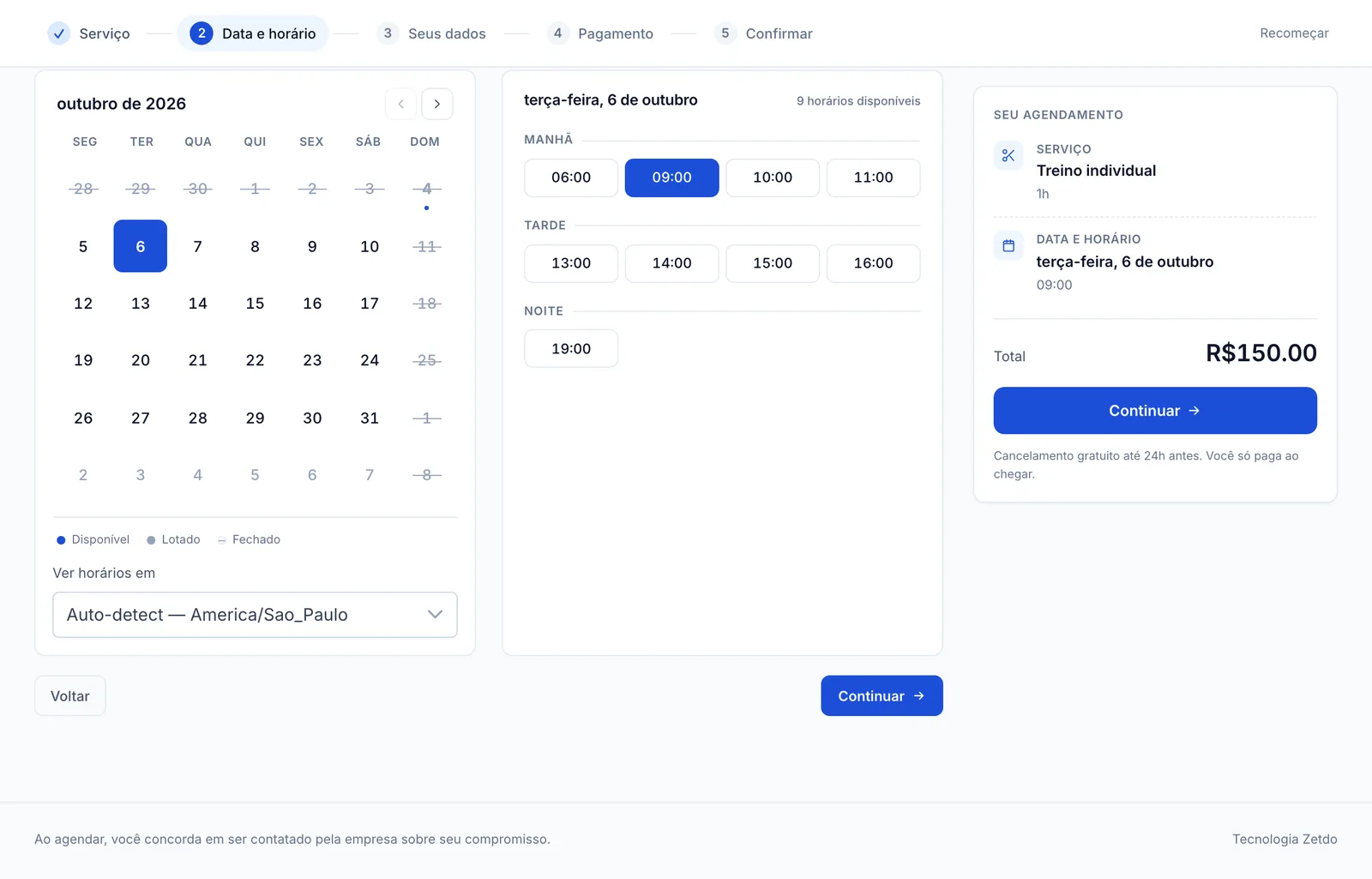Image resolution: width=1372 pixels, height=879 pixels.
Task: Pick October 7 on the calendar
Action: pyautogui.click(x=198, y=246)
